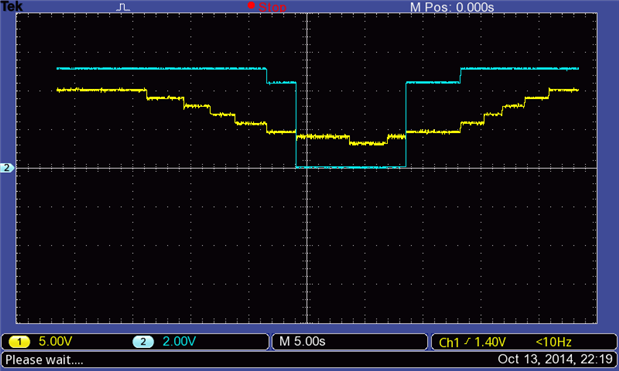Click the M 5.00s timebase readout
The height and width of the screenshot is (371, 619).
pos(302,341)
